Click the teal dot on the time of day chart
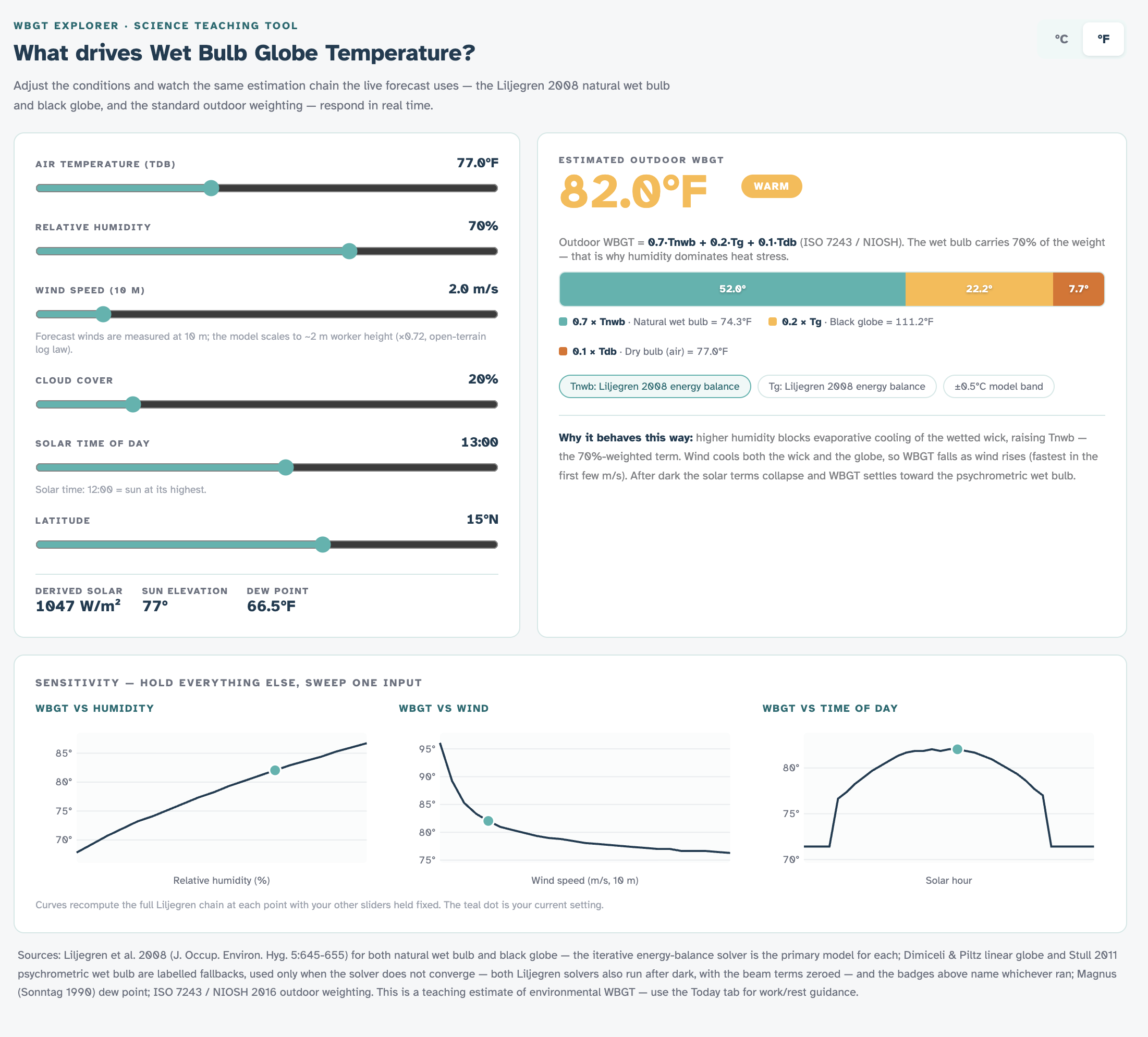Screen dimensions: 1148x1037 [957, 749]
